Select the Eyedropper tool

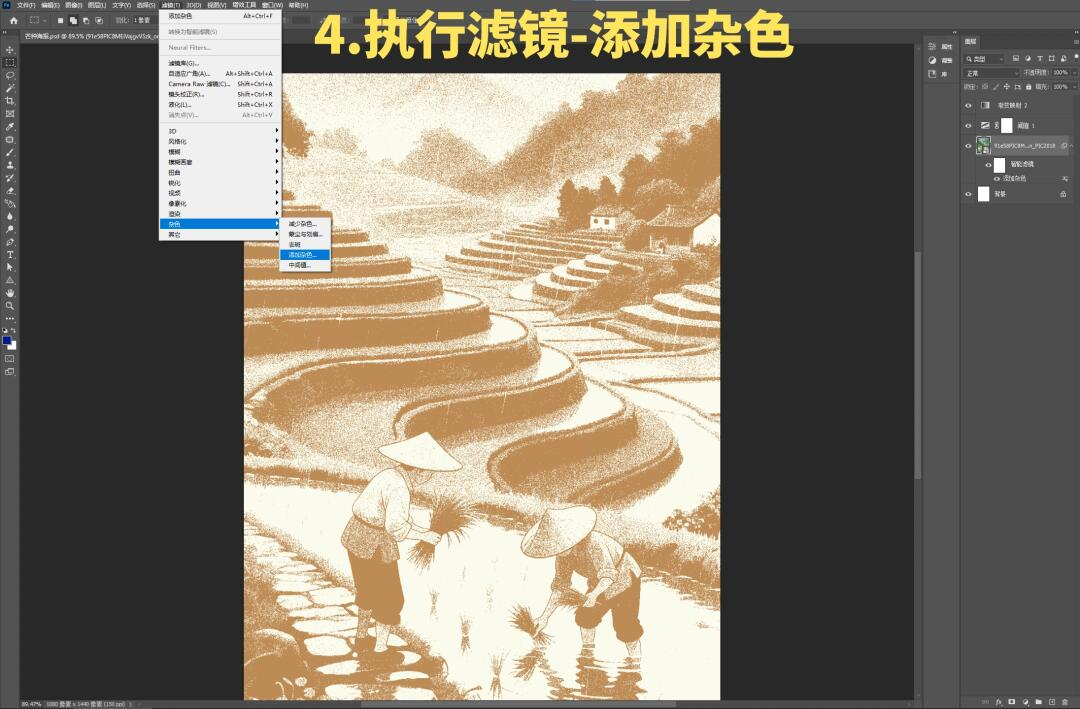pyautogui.click(x=10, y=127)
